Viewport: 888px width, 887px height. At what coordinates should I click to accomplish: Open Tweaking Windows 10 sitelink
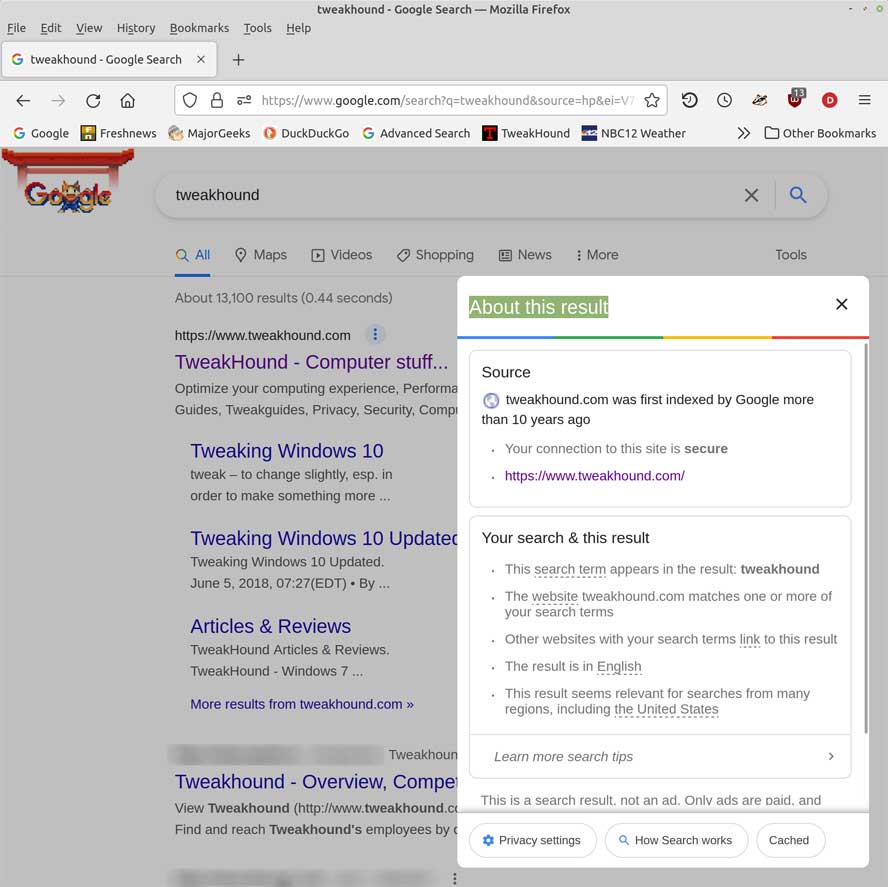pyautogui.click(x=287, y=451)
